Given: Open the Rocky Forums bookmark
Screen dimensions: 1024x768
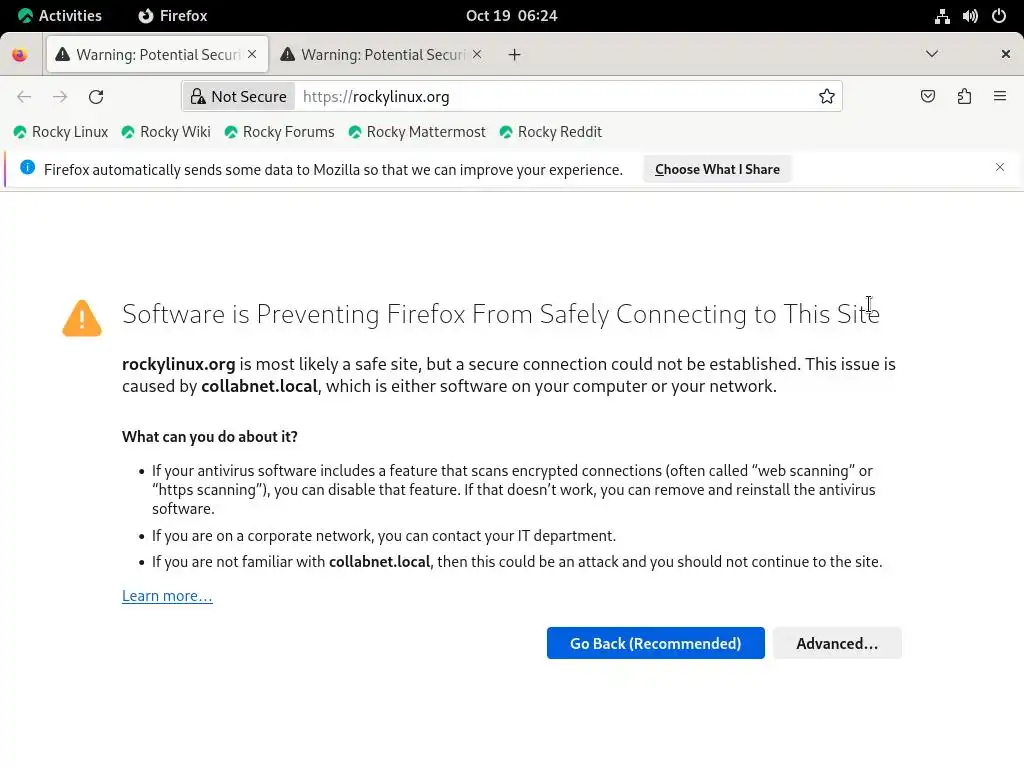Looking at the screenshot, I should click(x=279, y=132).
